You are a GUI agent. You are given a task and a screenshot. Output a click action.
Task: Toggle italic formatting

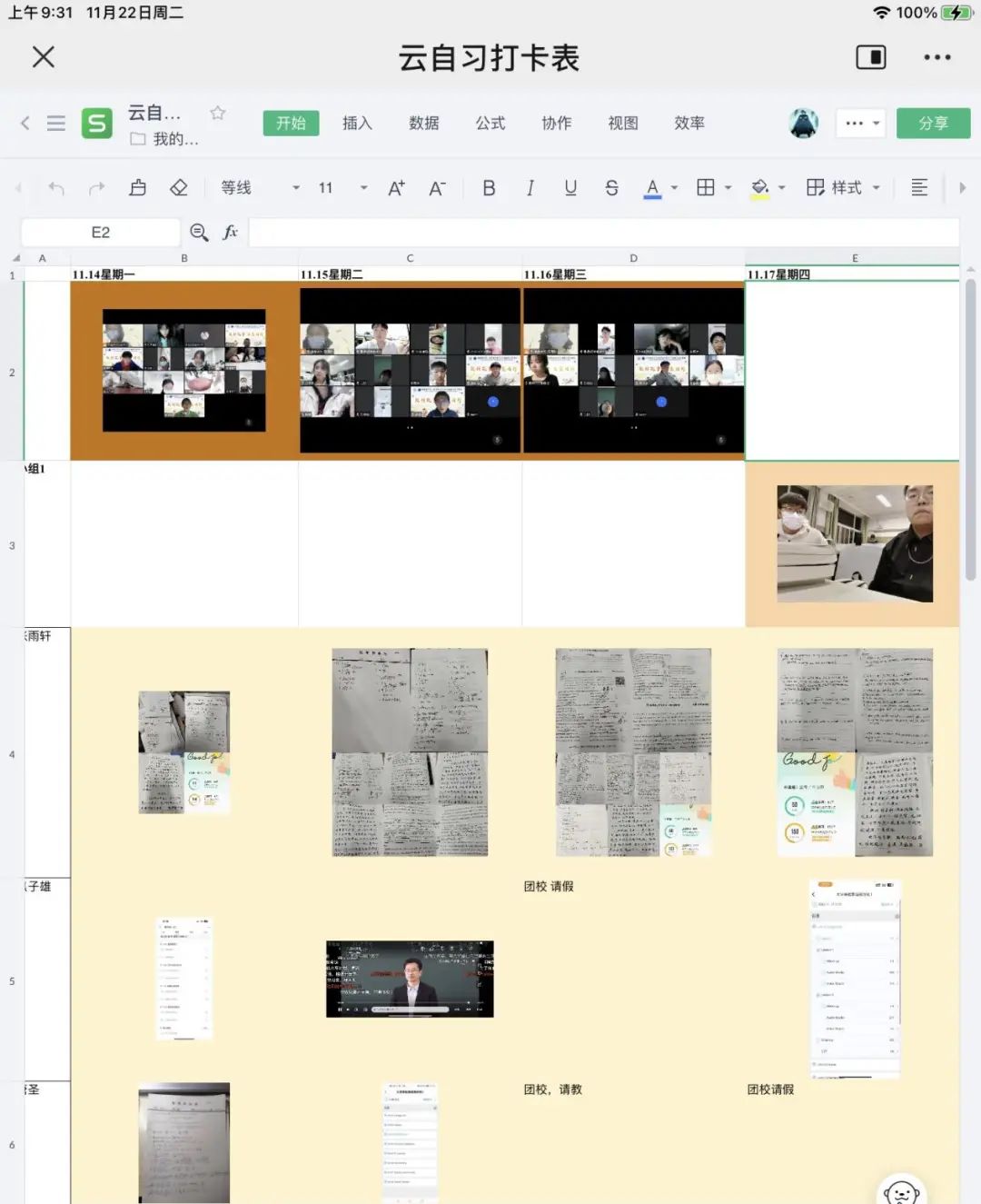[530, 187]
